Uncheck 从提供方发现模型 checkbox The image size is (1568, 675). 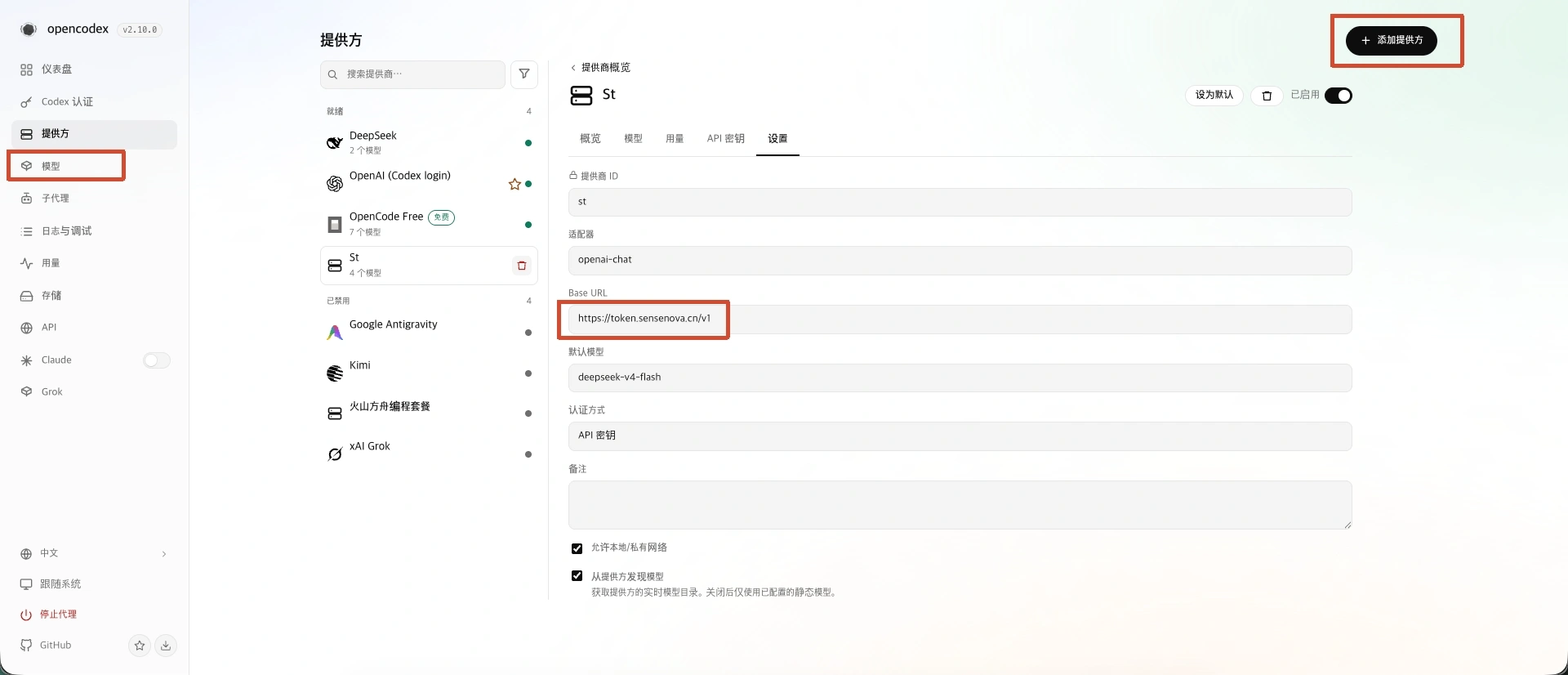[x=577, y=576]
